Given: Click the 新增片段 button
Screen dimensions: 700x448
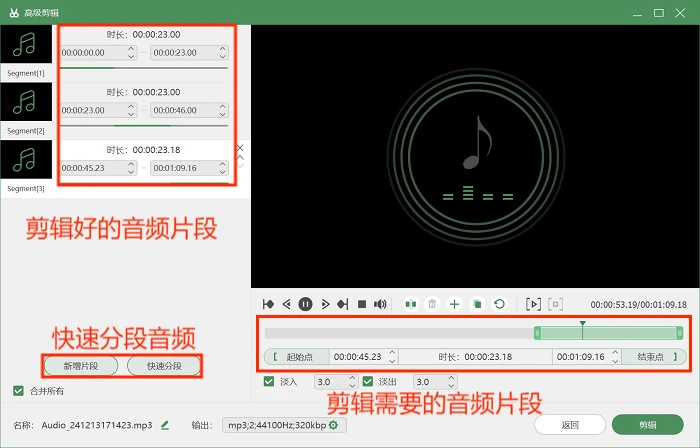Looking at the screenshot, I should (81, 366).
